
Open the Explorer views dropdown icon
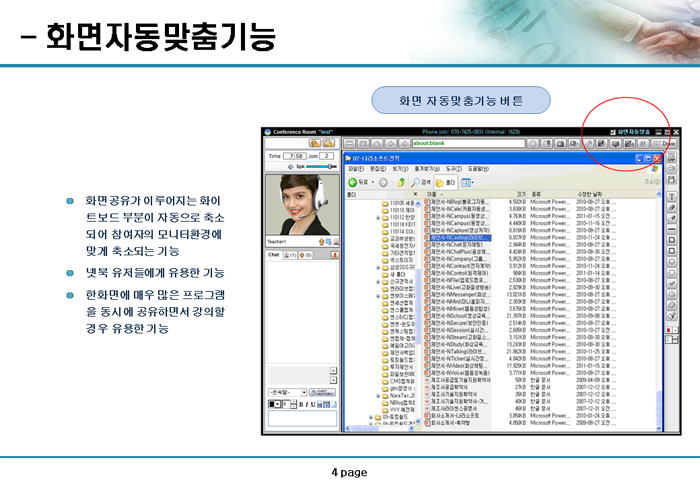pyautogui.click(x=467, y=182)
